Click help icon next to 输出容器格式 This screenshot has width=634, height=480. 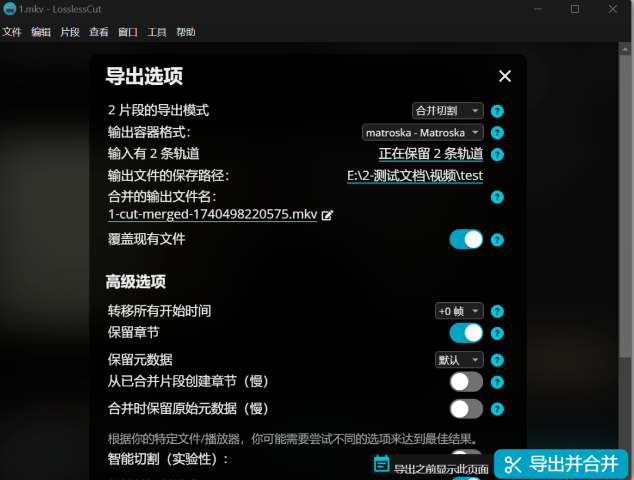pyautogui.click(x=497, y=132)
